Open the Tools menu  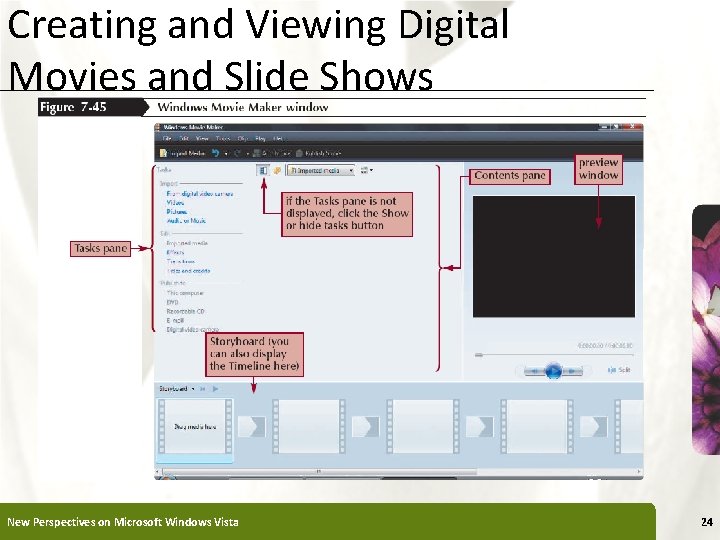(x=223, y=138)
